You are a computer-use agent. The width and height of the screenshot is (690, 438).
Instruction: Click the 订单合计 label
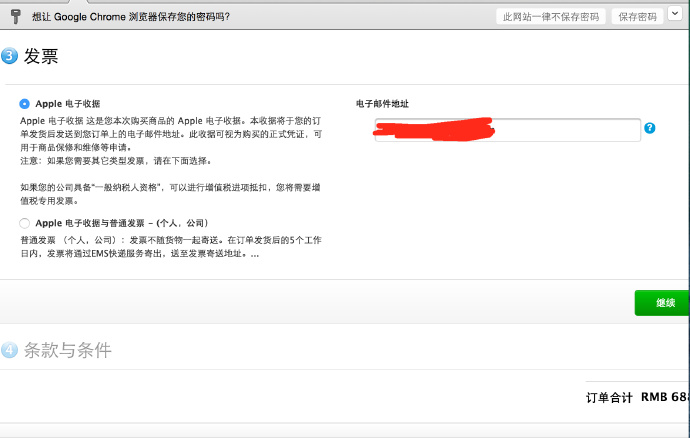(609, 398)
